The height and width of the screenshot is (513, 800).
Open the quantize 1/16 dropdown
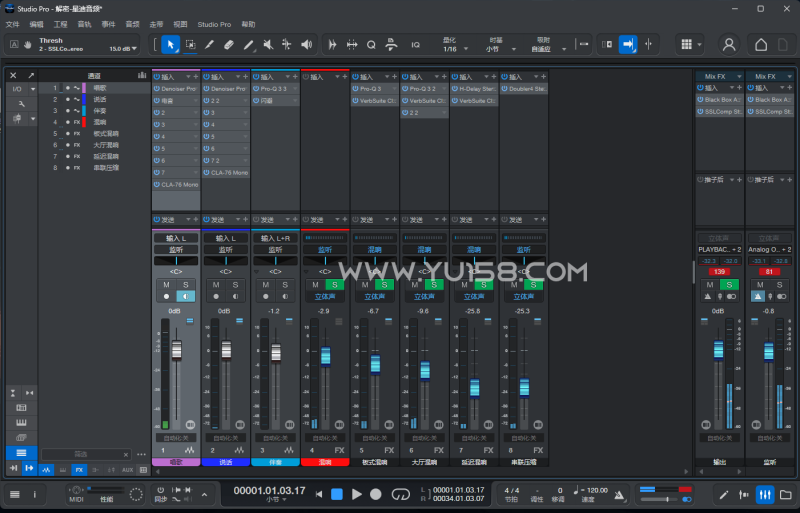[x=466, y=49]
